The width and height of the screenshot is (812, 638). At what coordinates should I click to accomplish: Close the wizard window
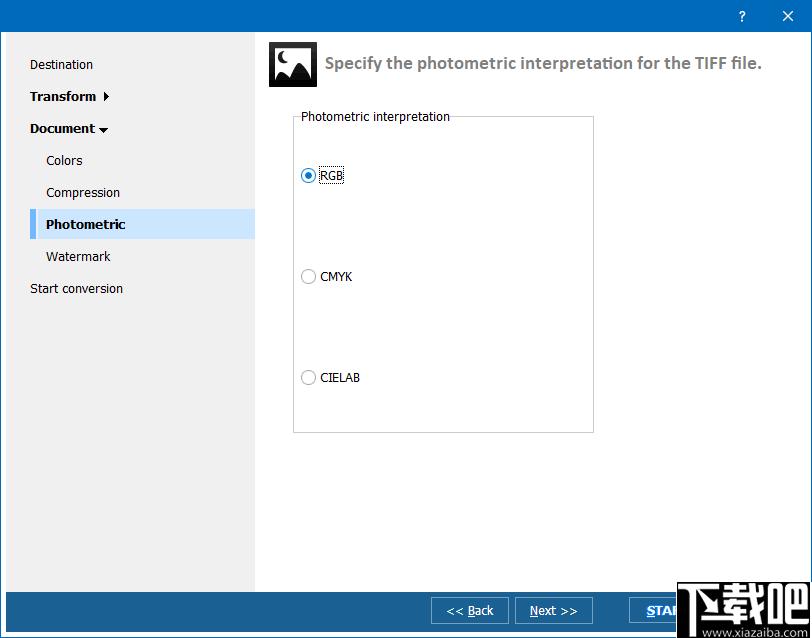pos(788,17)
